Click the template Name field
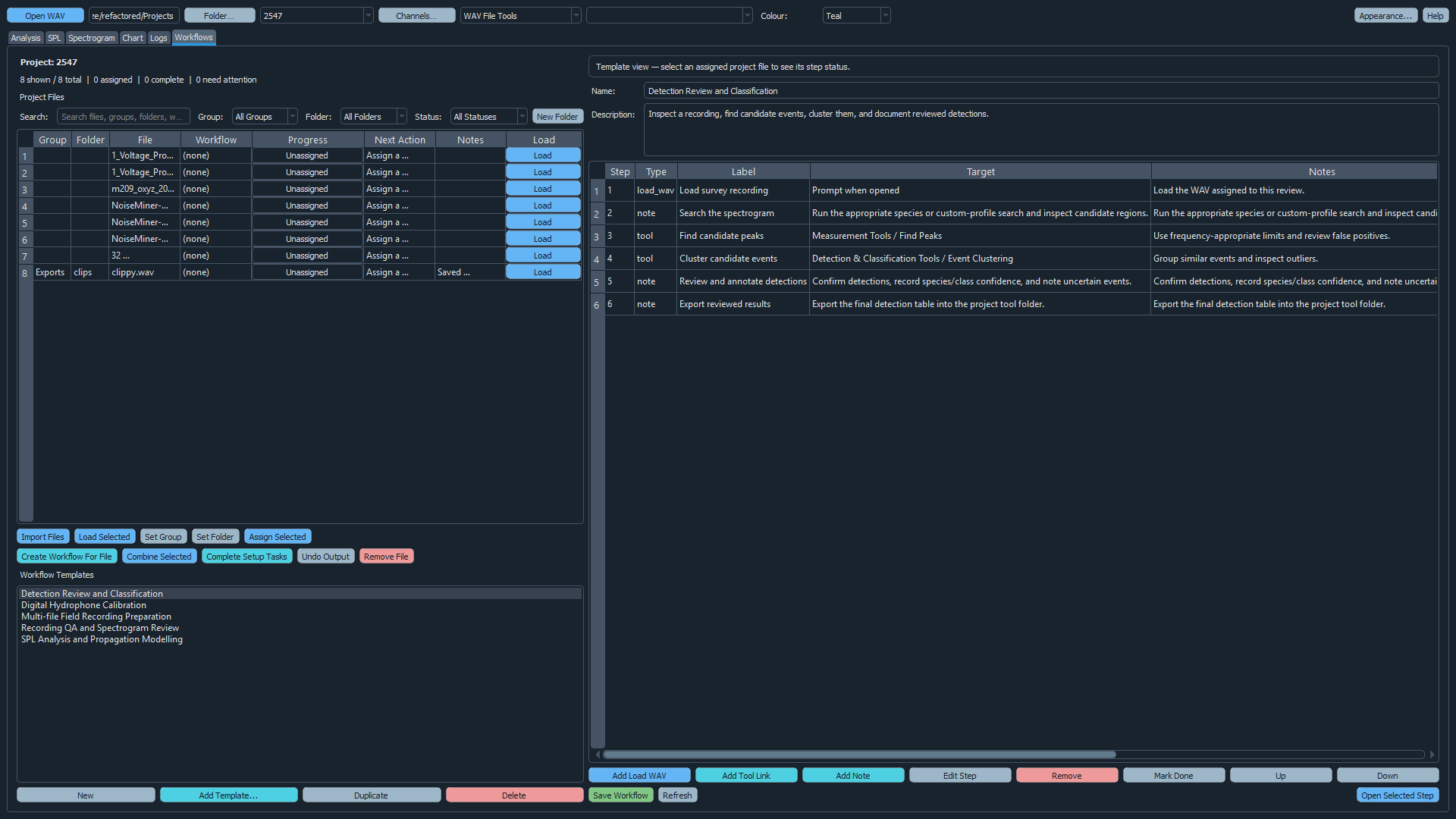 pos(1040,91)
